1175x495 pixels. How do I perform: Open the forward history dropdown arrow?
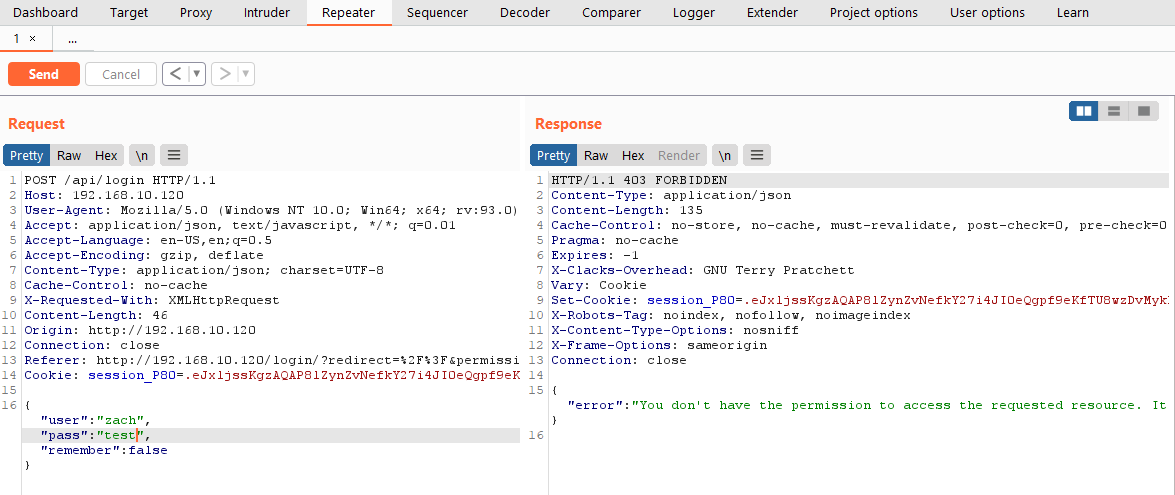(x=246, y=74)
